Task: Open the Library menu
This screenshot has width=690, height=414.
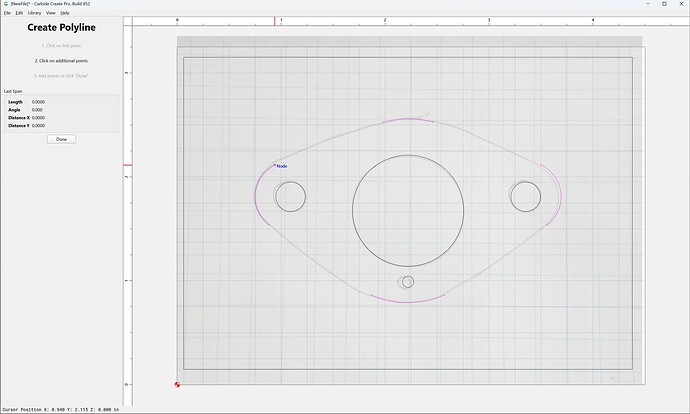Action: (x=34, y=13)
